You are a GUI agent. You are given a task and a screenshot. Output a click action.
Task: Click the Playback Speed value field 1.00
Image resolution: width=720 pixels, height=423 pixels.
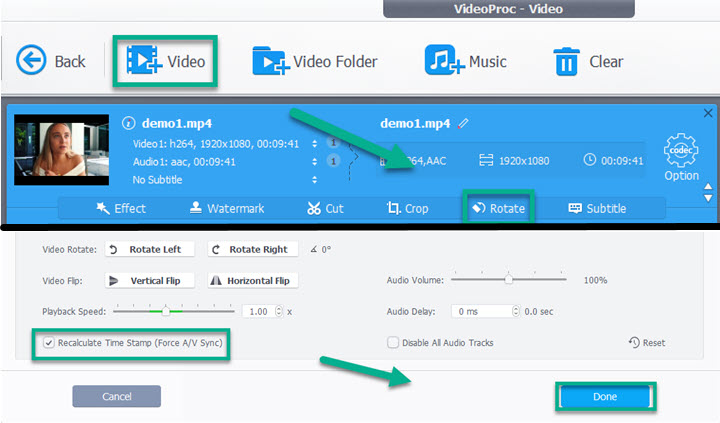click(258, 311)
